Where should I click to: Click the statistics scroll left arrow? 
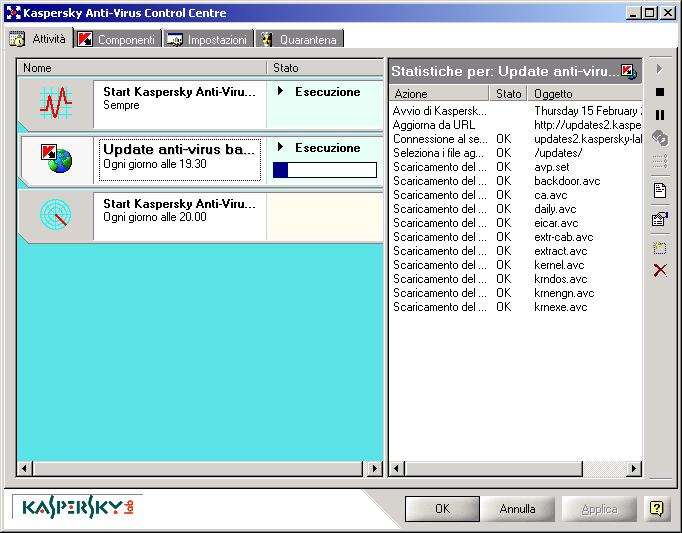pos(396,469)
